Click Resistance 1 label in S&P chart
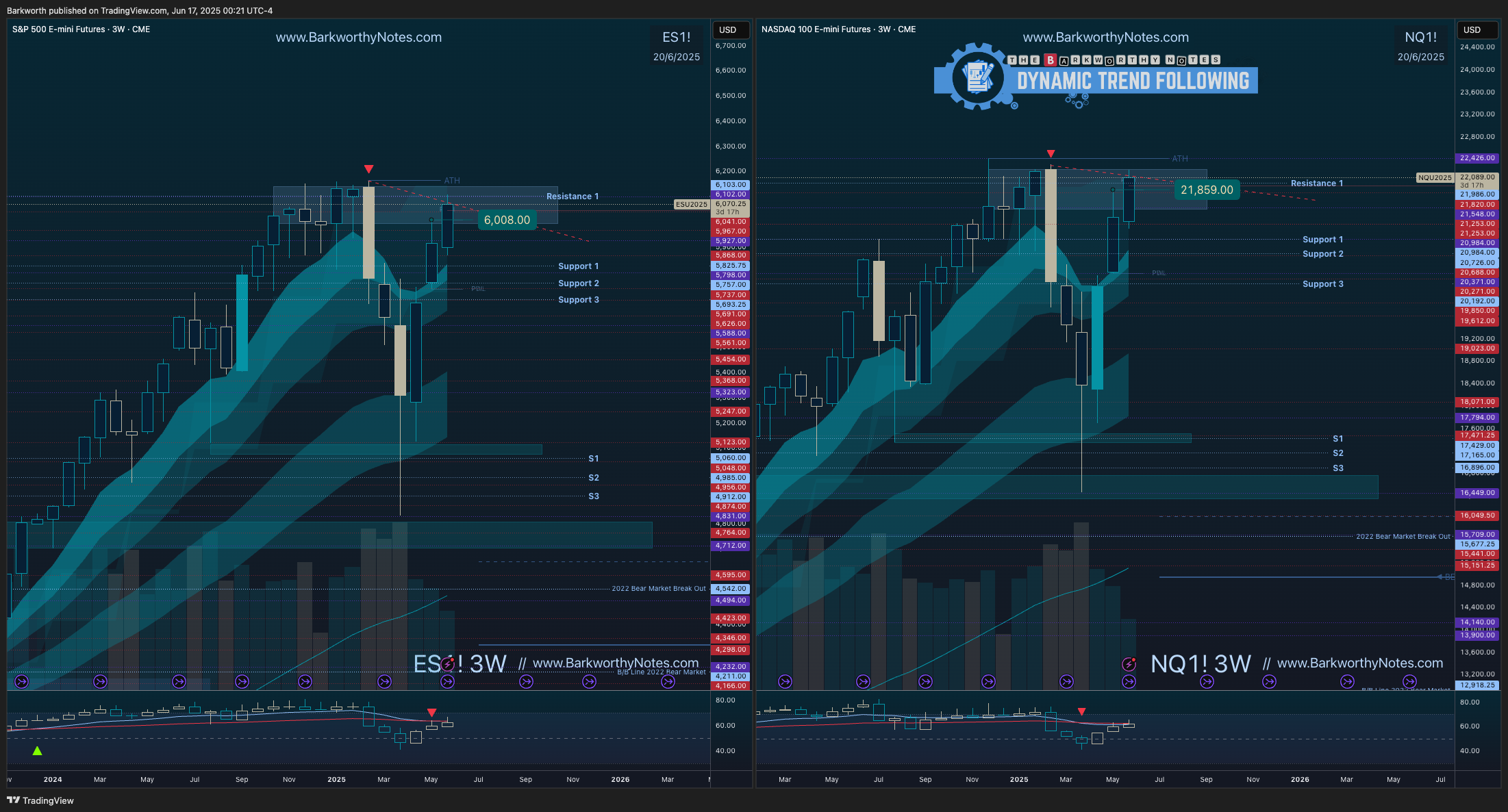Viewport: 1508px width, 812px height. 573,196
